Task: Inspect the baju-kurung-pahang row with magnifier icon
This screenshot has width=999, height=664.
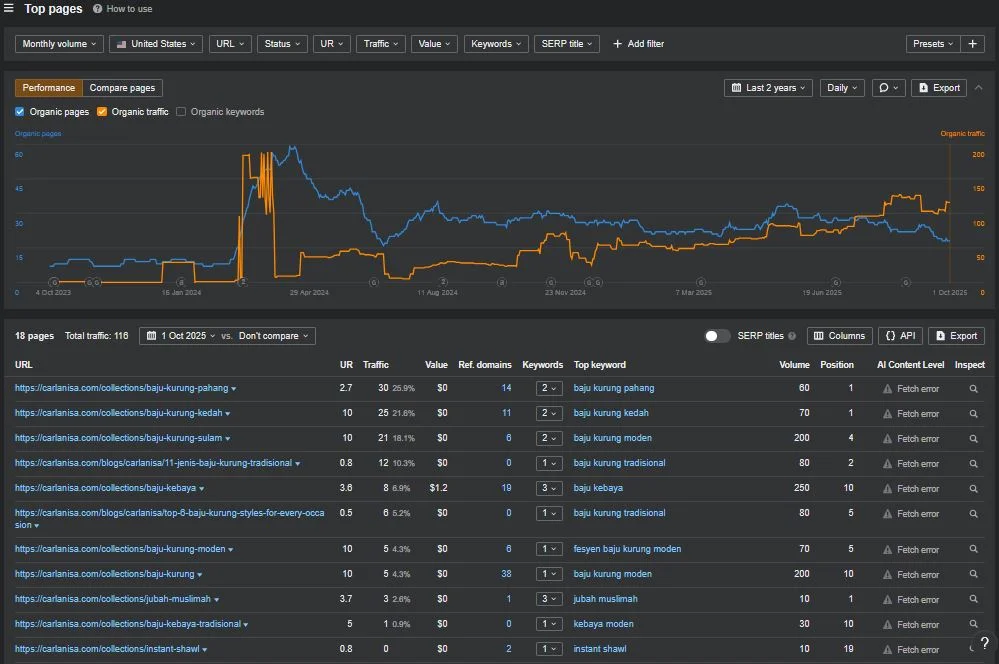Action: click(974, 389)
